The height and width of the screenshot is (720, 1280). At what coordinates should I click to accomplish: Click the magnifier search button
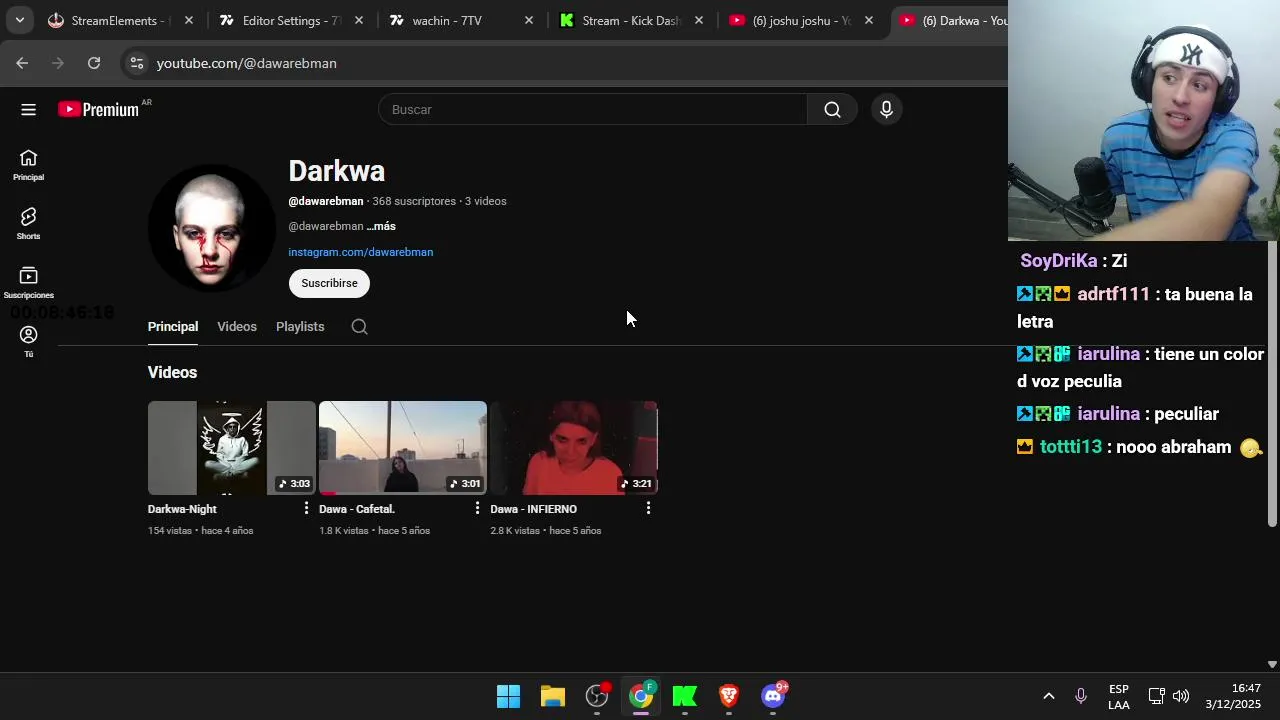pos(832,110)
